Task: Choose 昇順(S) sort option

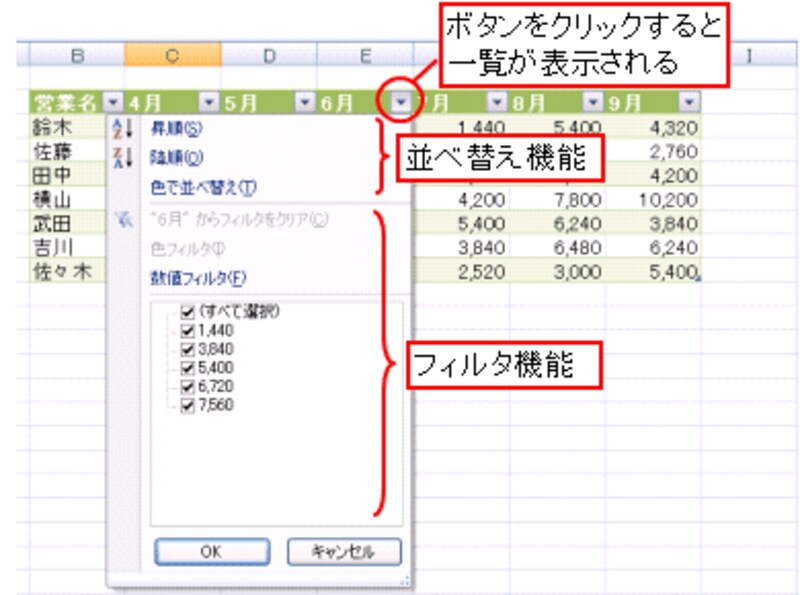Action: (177, 129)
